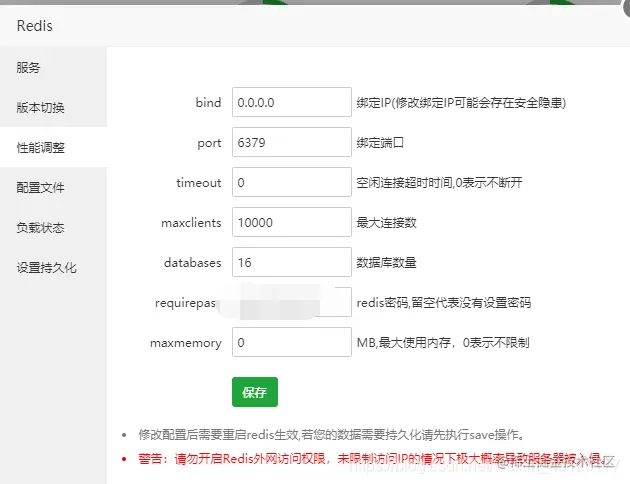This screenshot has height=484, width=630.
Task: Click the port field label
Action: pos(209,143)
